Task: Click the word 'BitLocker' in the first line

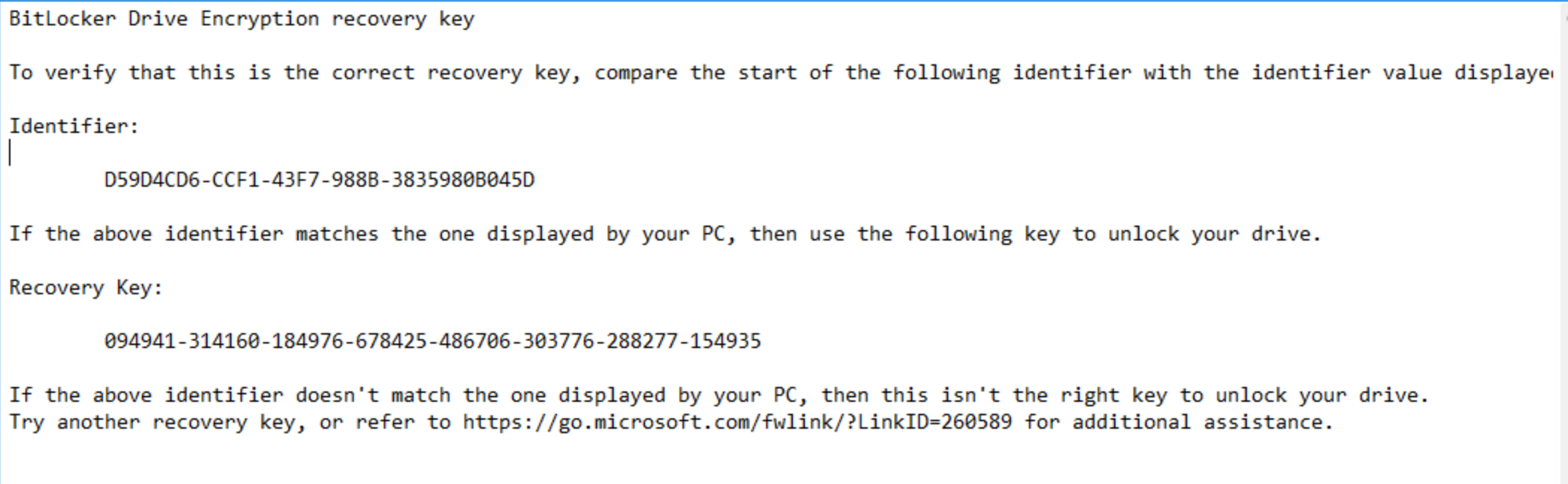Action: (62, 19)
